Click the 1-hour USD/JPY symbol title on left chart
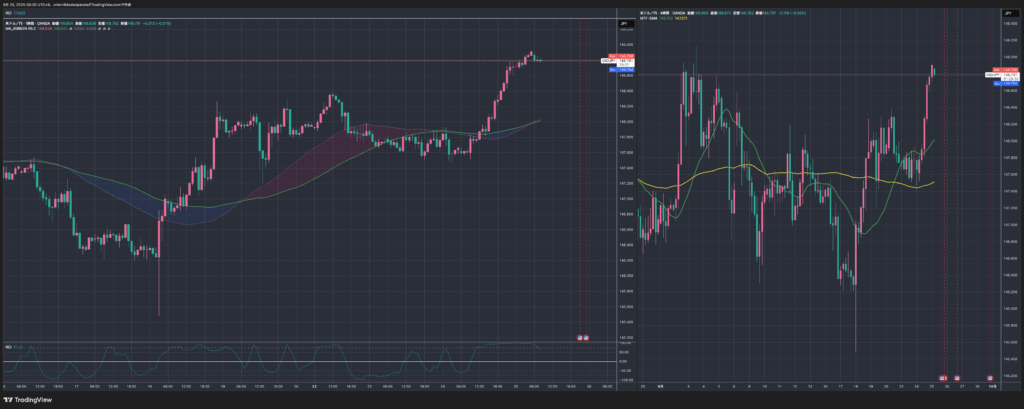Viewport: 1024px width, 409px height. pyautogui.click(x=30, y=25)
